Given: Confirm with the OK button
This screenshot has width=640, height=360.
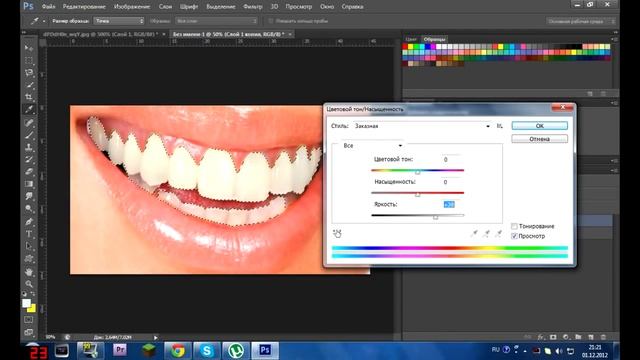Looking at the screenshot, I should point(540,126).
